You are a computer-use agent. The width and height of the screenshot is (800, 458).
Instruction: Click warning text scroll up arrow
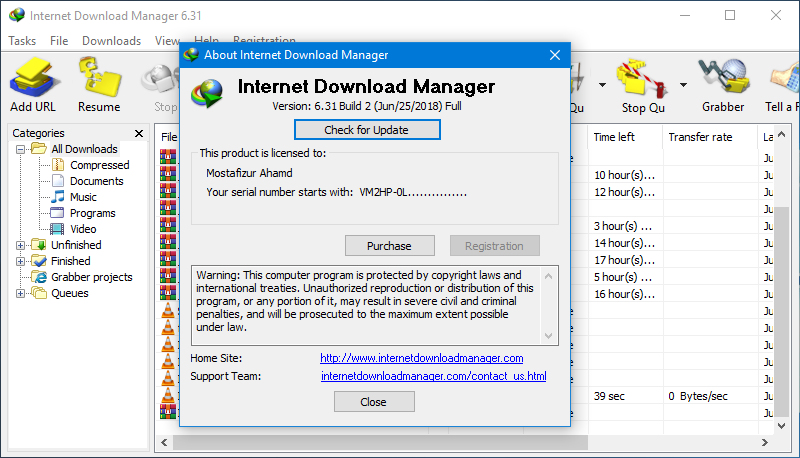tap(548, 276)
